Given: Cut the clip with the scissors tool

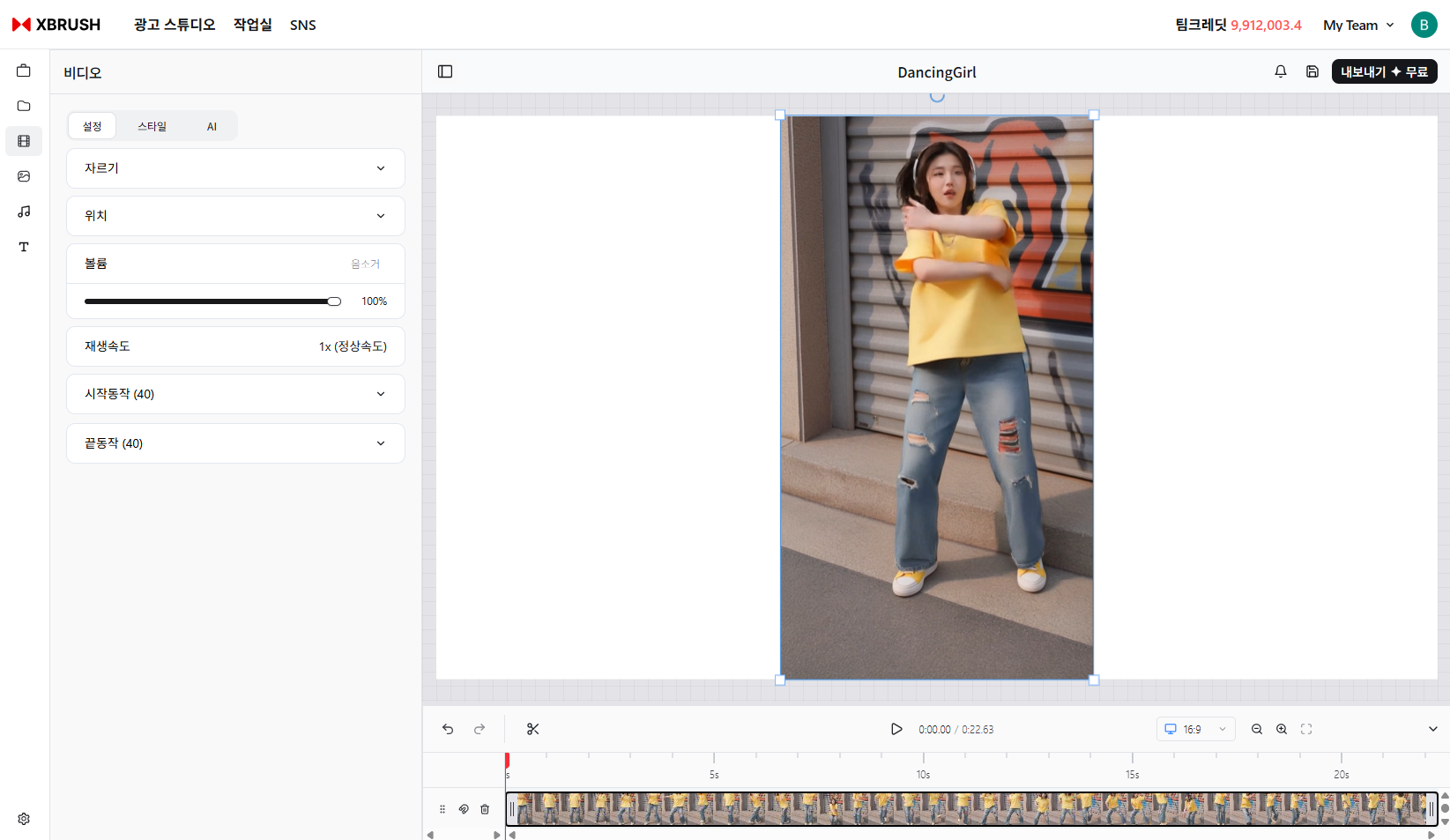Looking at the screenshot, I should click(x=533, y=729).
